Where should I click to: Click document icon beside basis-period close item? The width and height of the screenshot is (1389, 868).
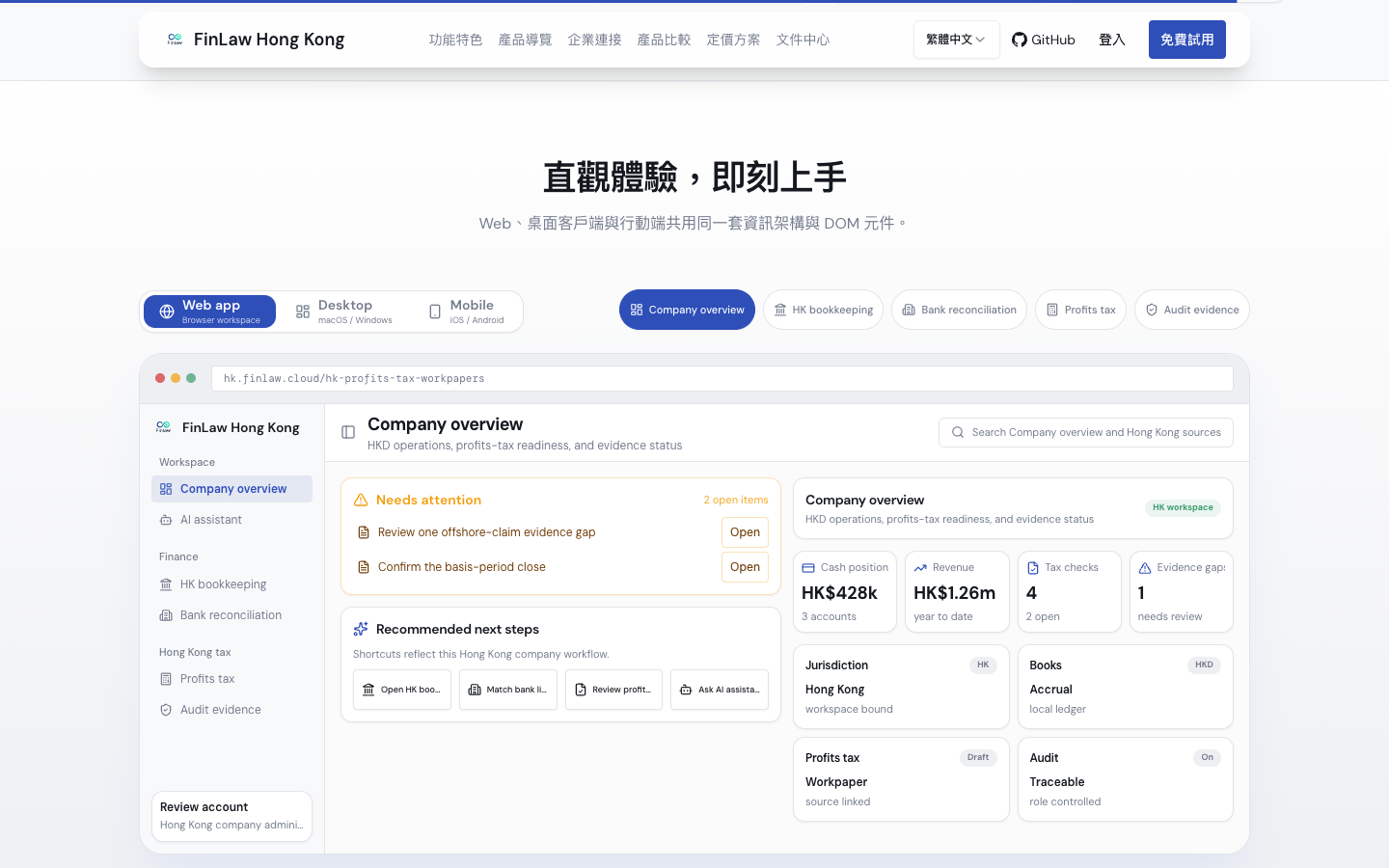point(364,567)
